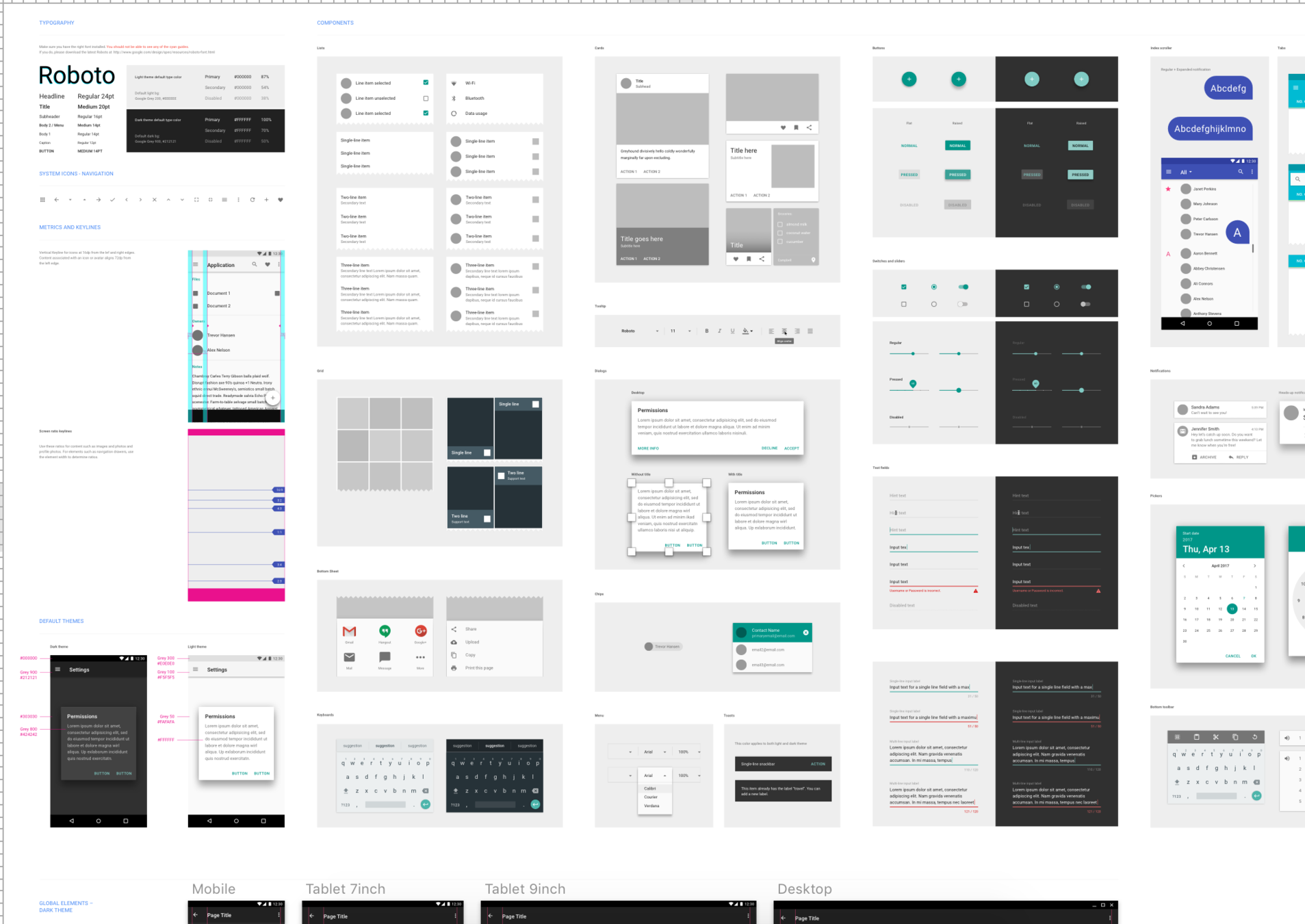Click Upload in the bottom sheet list
The height and width of the screenshot is (924, 1305).
[x=472, y=642]
